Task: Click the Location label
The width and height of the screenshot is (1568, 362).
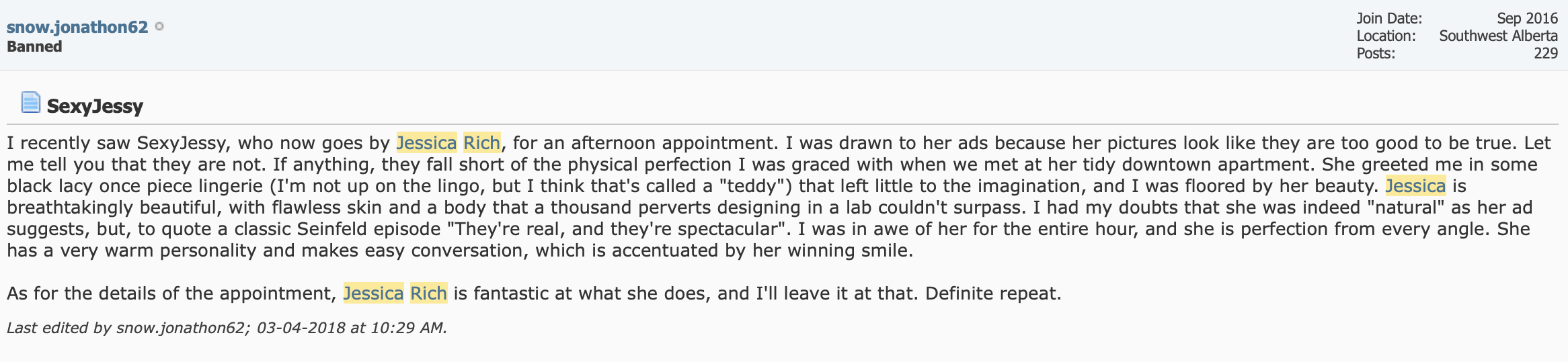Action: pyautogui.click(x=1386, y=36)
